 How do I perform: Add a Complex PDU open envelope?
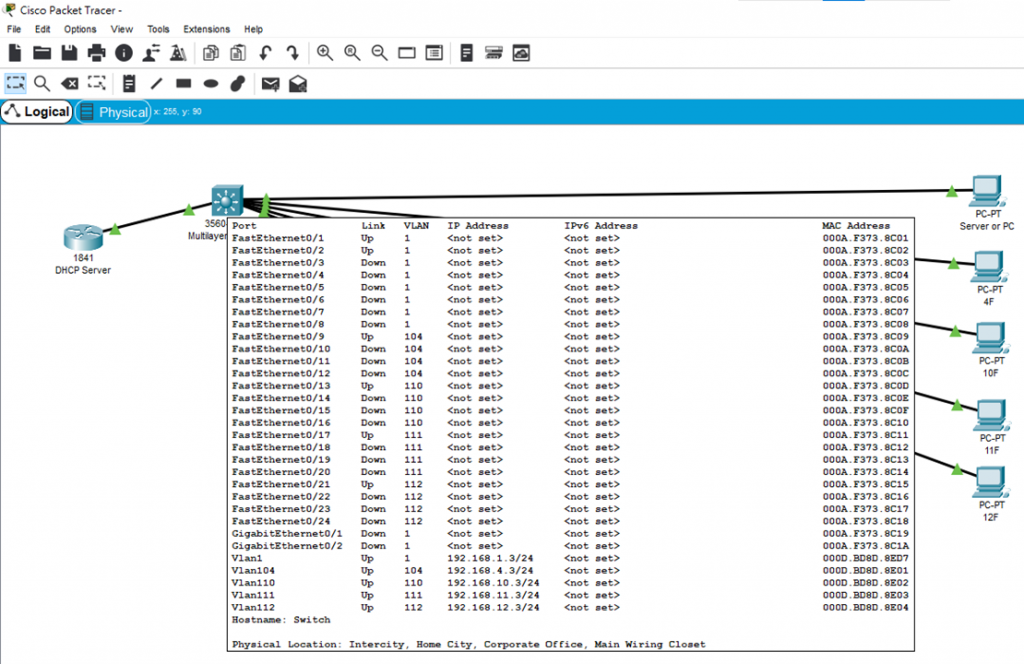click(298, 84)
